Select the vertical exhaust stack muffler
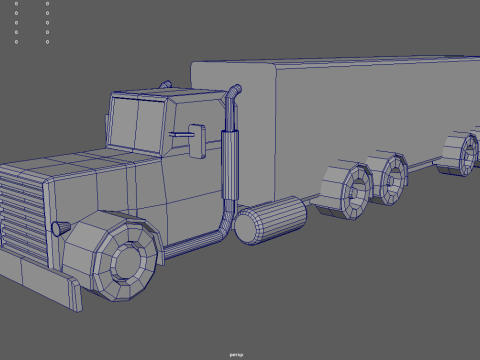The image size is (480, 360). (x=230, y=165)
